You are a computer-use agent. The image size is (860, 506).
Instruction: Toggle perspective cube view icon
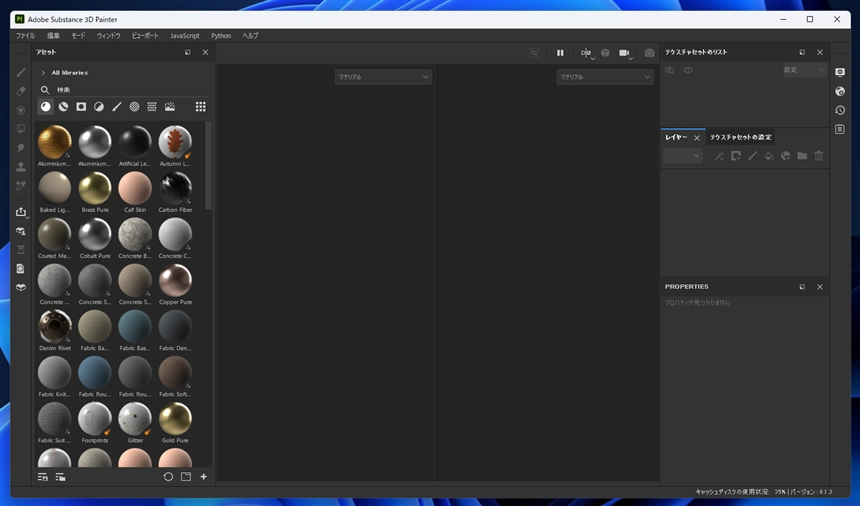[605, 53]
